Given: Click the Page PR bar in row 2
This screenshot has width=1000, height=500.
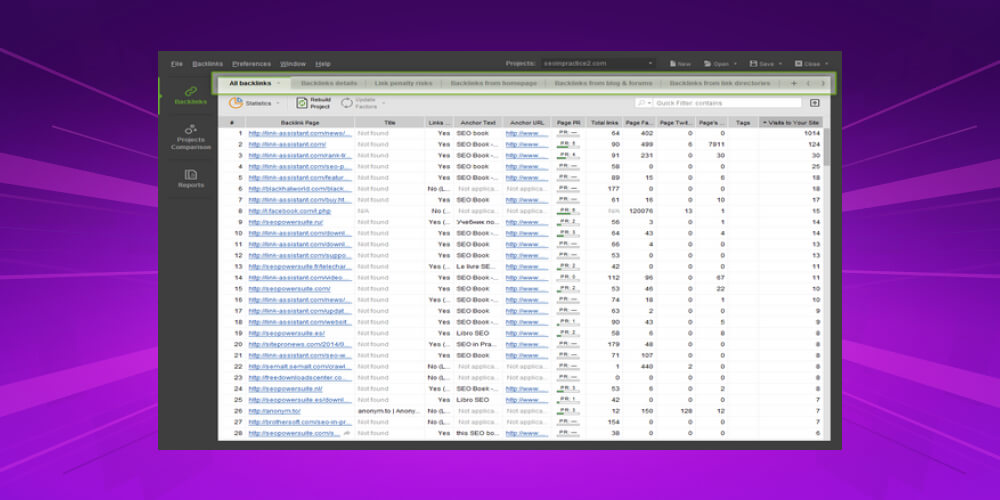Looking at the screenshot, I should pyautogui.click(x=568, y=144).
